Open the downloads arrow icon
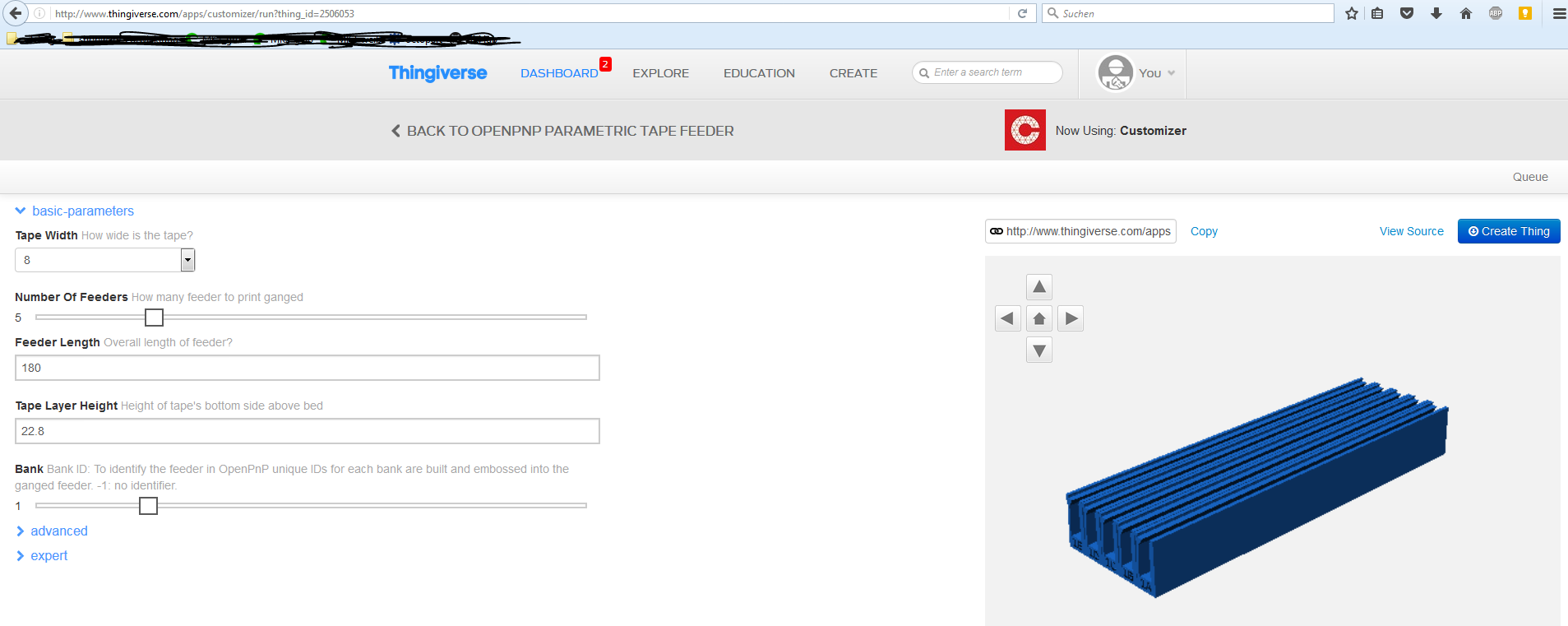The height and width of the screenshot is (626, 1568). 1436,13
